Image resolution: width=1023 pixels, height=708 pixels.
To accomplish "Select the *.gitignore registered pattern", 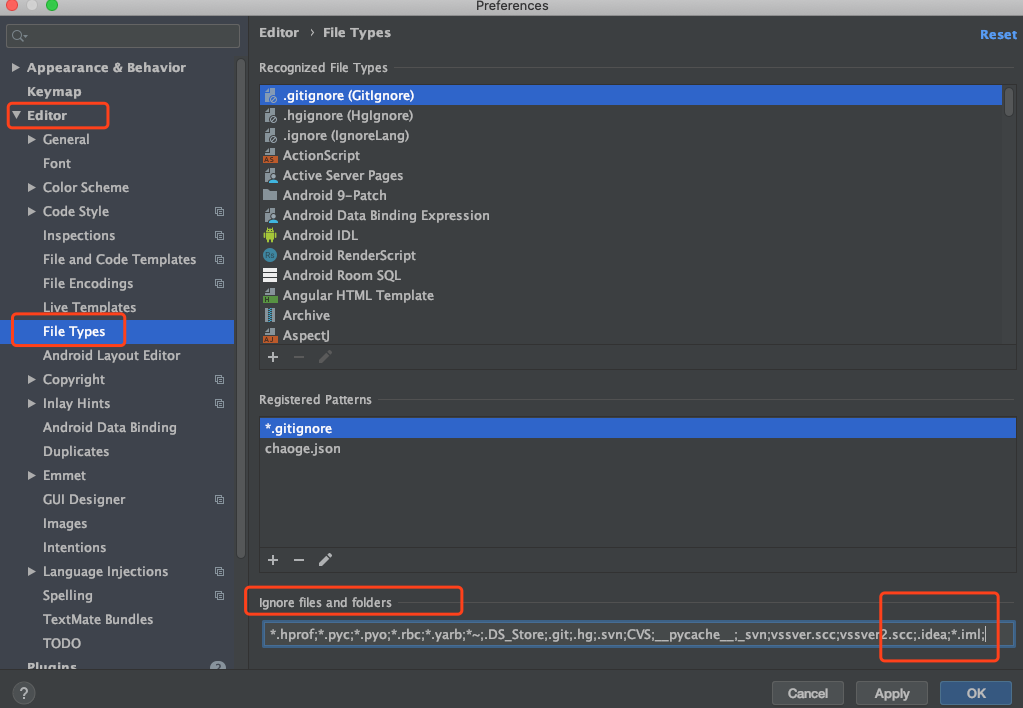I will (x=637, y=429).
